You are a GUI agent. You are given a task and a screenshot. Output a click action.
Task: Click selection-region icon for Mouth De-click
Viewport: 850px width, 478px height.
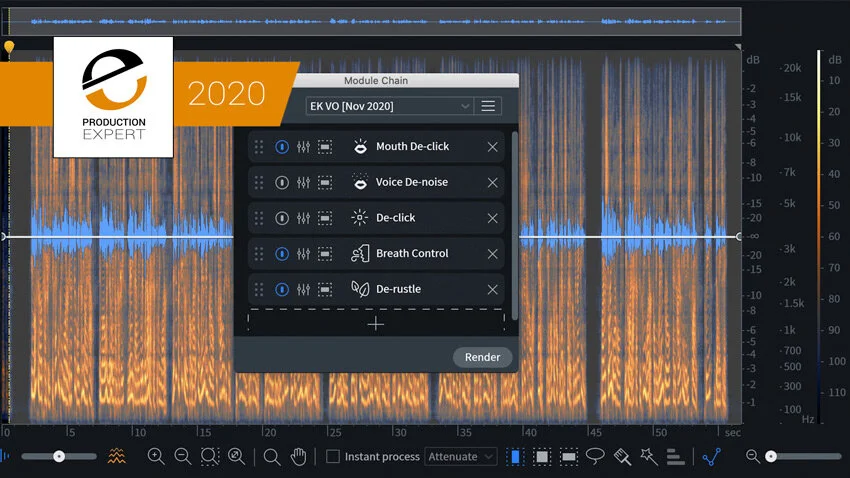coord(325,146)
